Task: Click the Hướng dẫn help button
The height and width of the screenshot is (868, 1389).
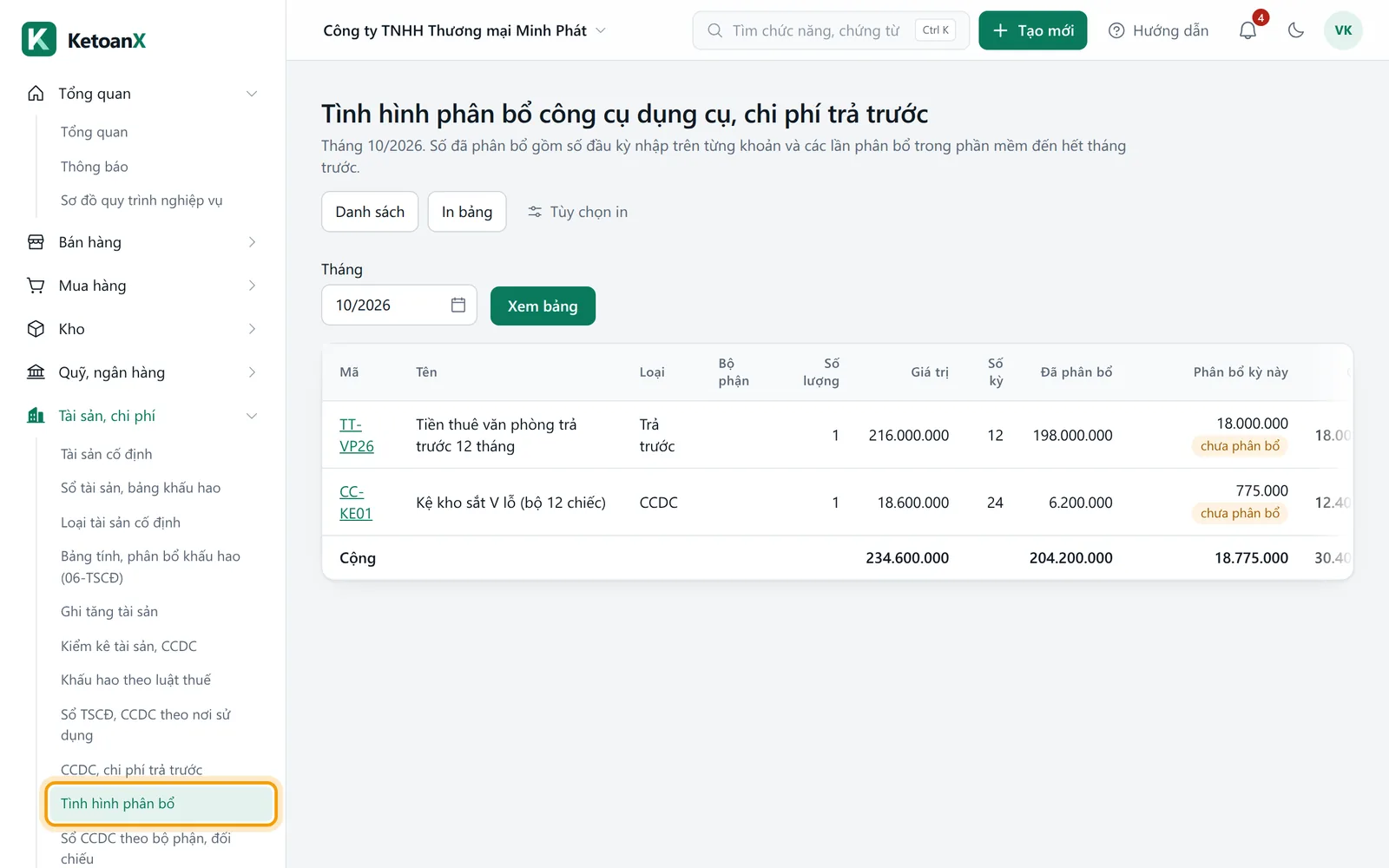Action: click(1158, 30)
